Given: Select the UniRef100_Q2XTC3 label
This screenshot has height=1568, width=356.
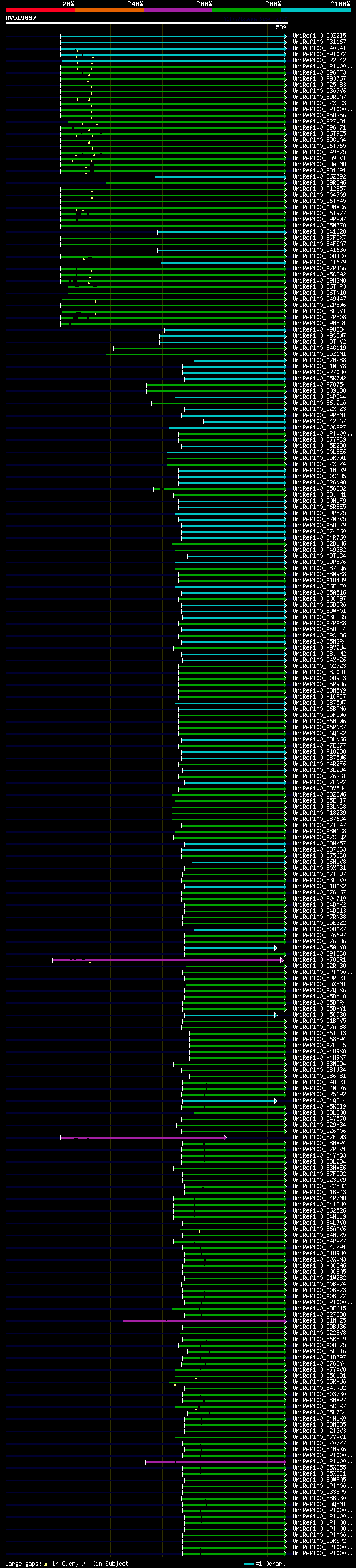Looking at the screenshot, I should 319,103.
